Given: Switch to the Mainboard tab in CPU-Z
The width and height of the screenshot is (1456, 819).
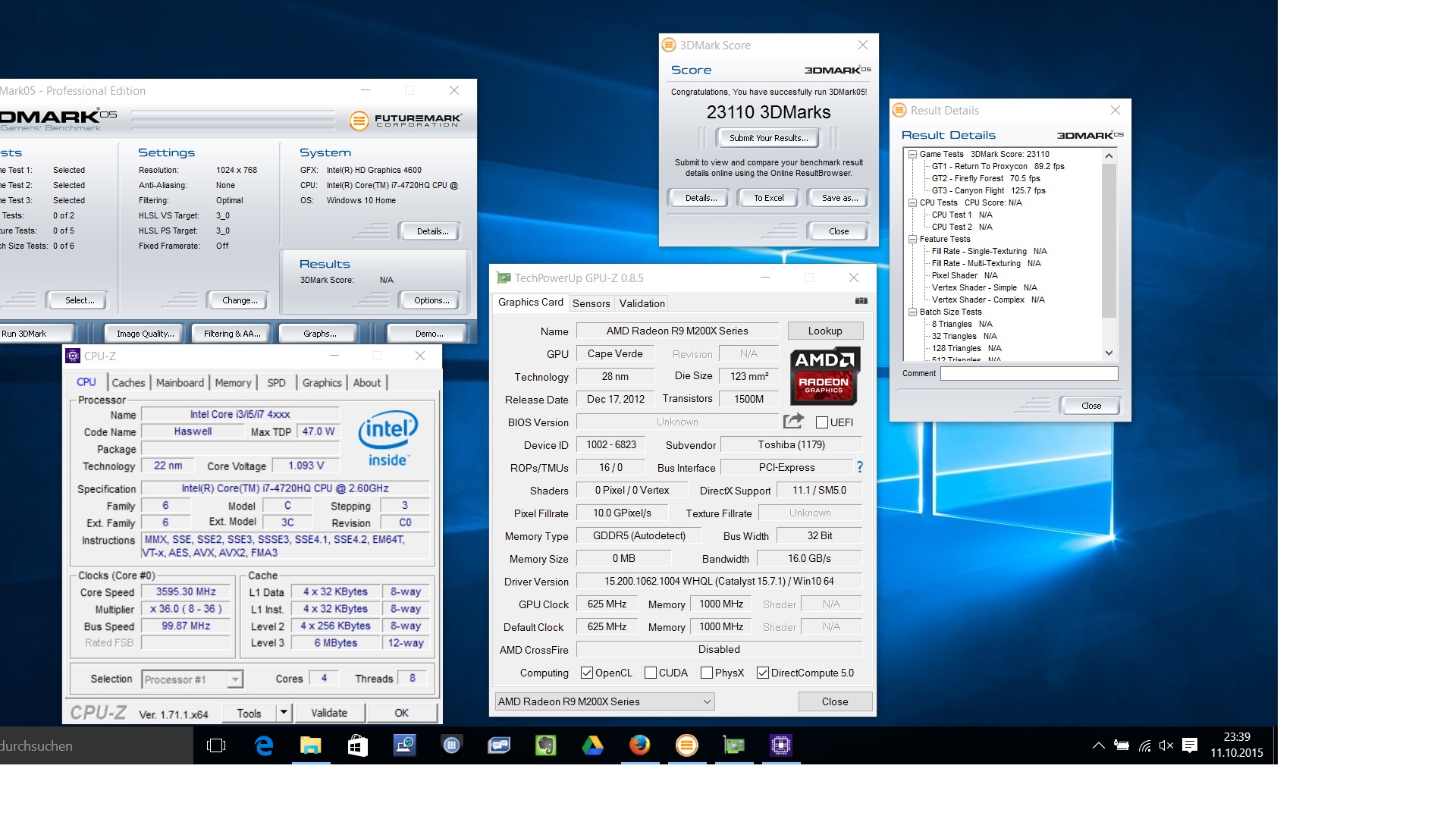Looking at the screenshot, I should 180,383.
